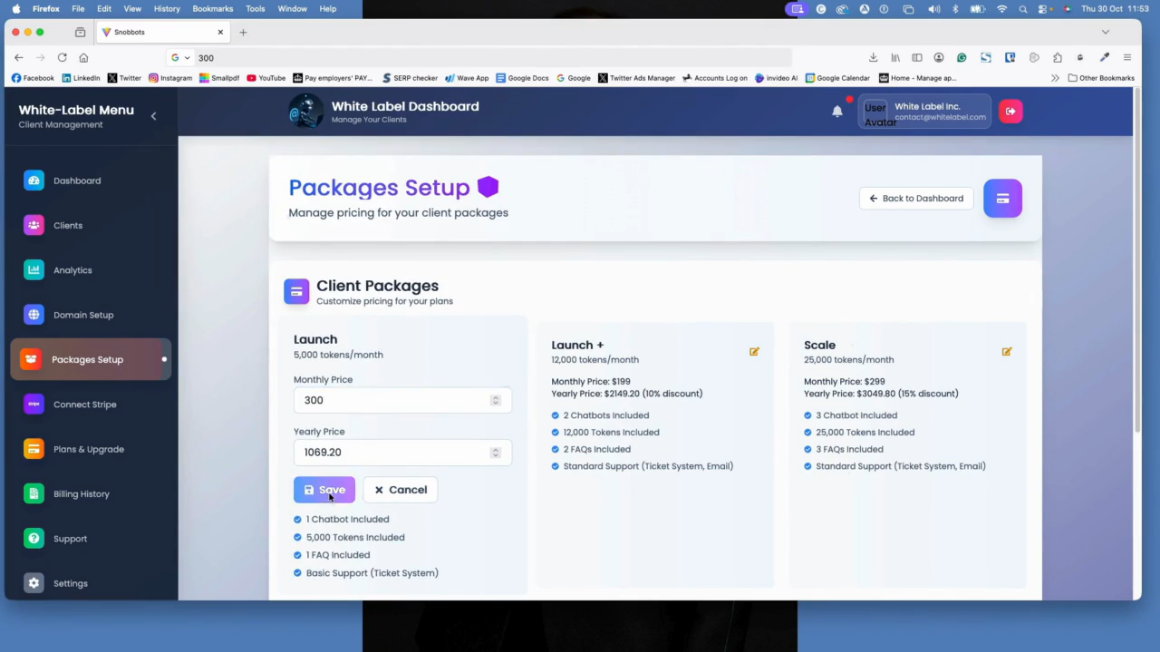Click 'Basic Support (Ticket System)' text
This screenshot has width=1160, height=652.
(372, 573)
